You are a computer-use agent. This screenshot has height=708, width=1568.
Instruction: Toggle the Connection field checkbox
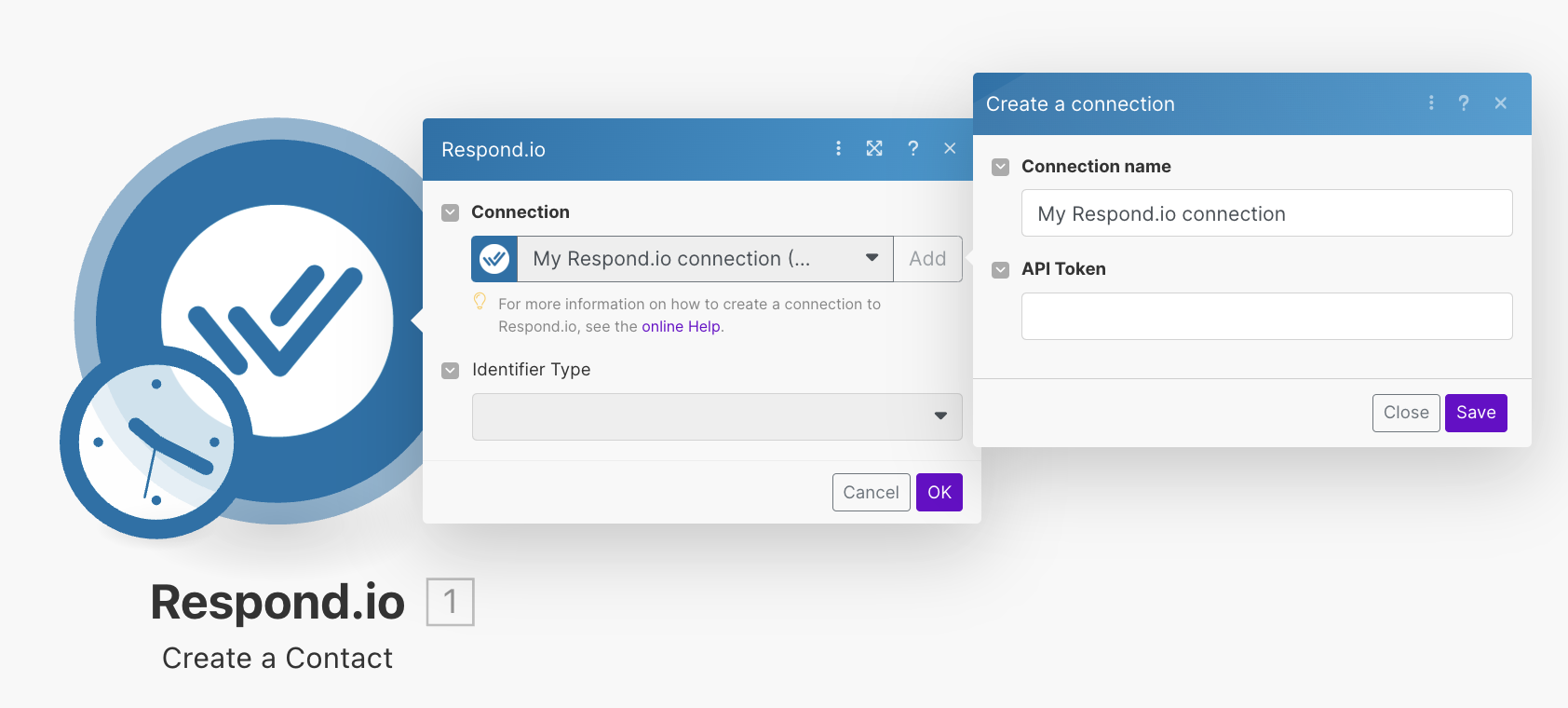(451, 212)
